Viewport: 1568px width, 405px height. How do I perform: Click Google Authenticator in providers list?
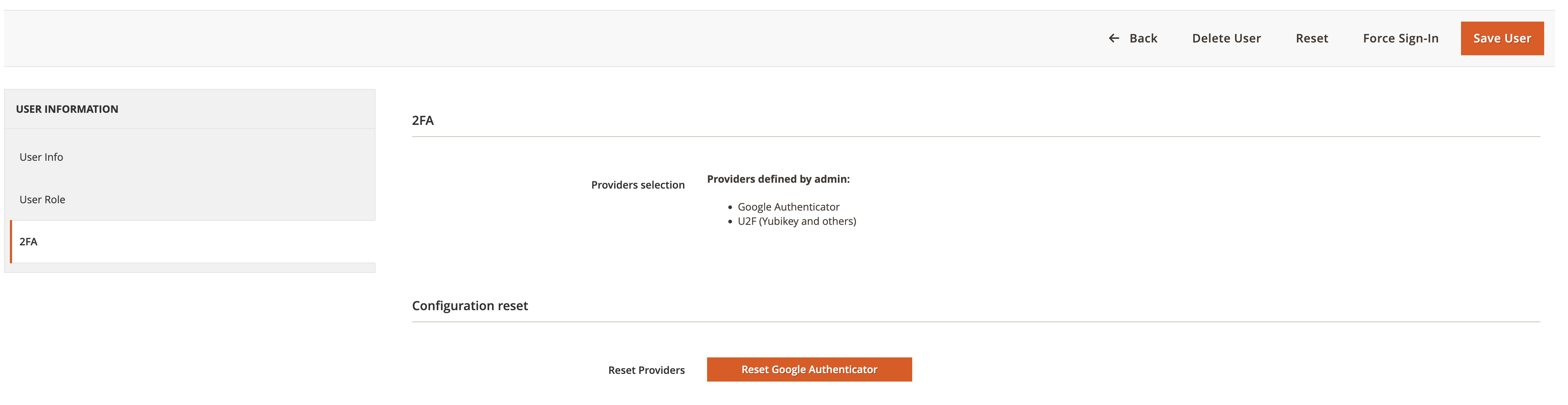pyautogui.click(x=788, y=207)
